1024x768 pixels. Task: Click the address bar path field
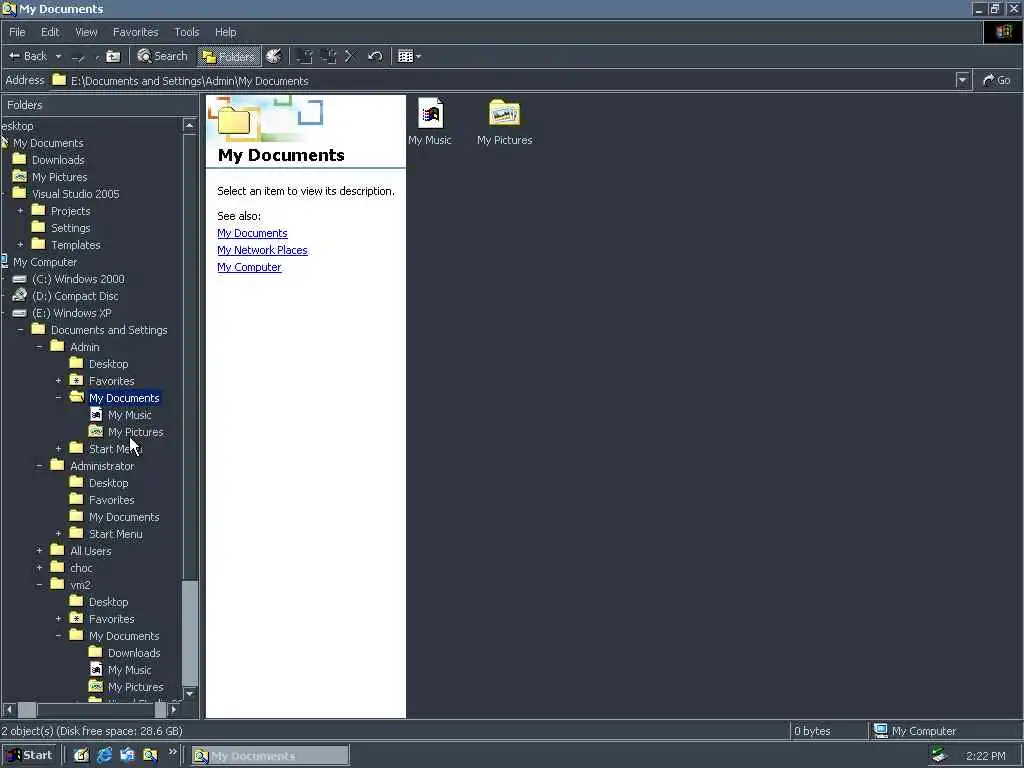click(503, 81)
